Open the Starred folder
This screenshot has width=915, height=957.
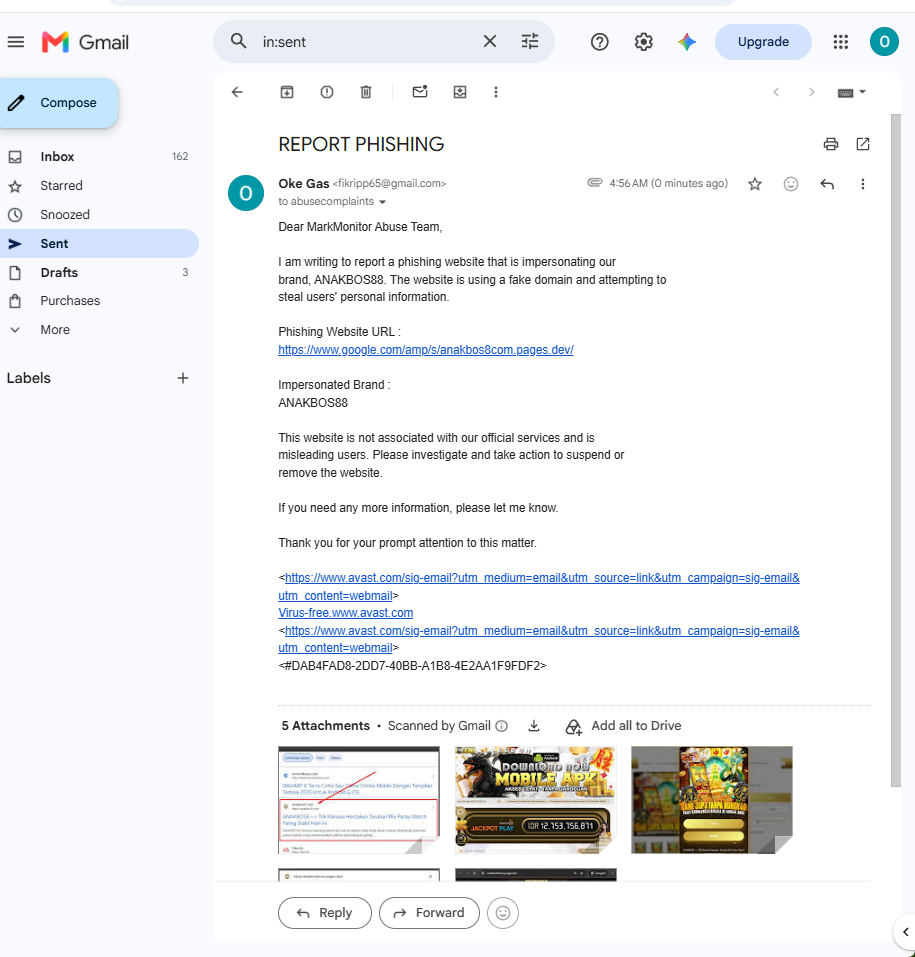click(99, 186)
